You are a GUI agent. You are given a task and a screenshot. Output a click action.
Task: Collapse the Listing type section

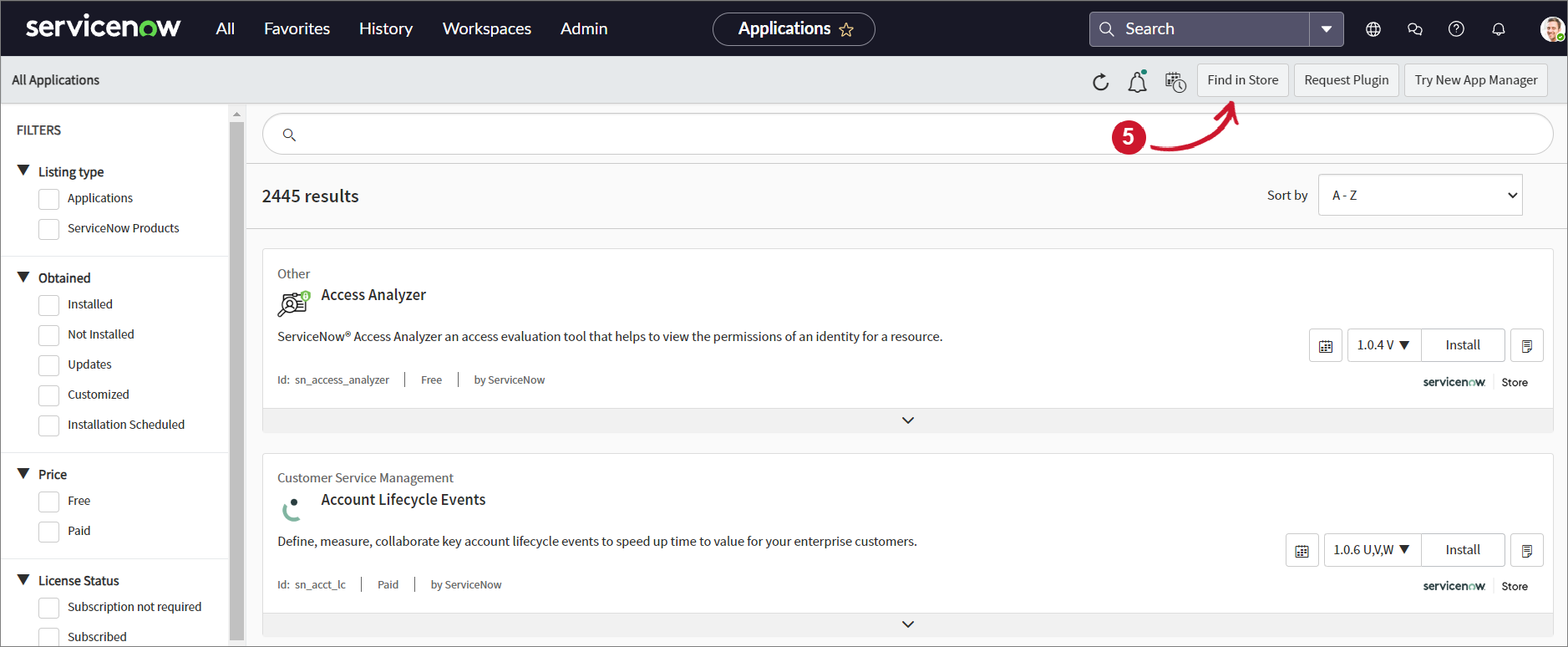(x=23, y=171)
